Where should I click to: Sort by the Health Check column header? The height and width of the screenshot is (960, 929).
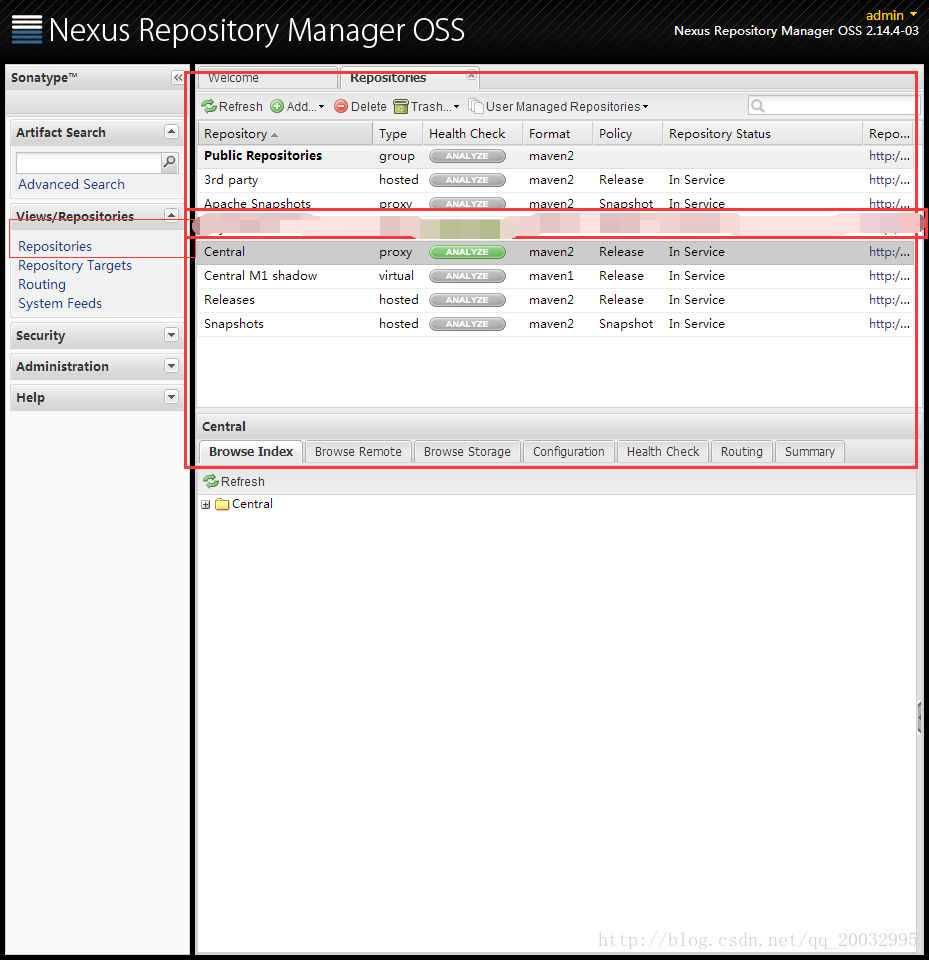472,133
